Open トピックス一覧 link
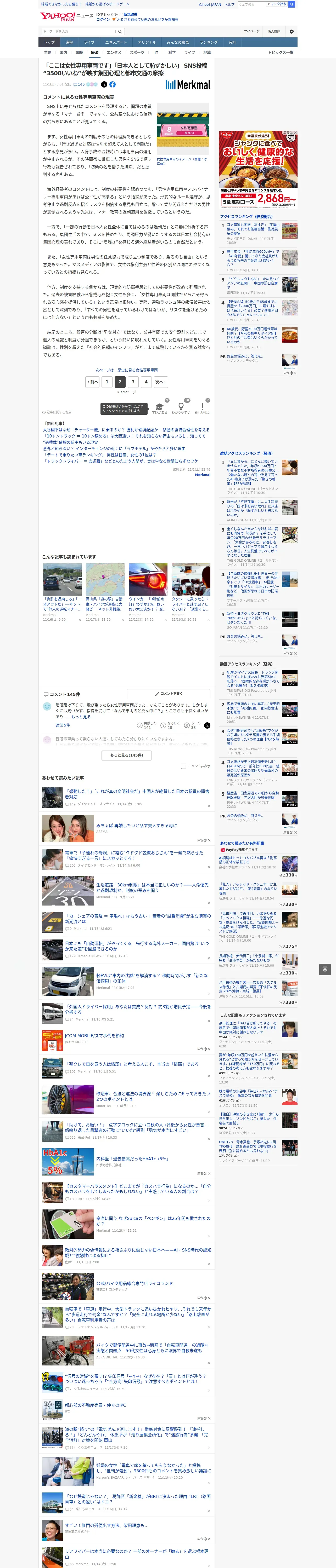The width and height of the screenshot is (336, 1568). pyautogui.click(x=281, y=52)
